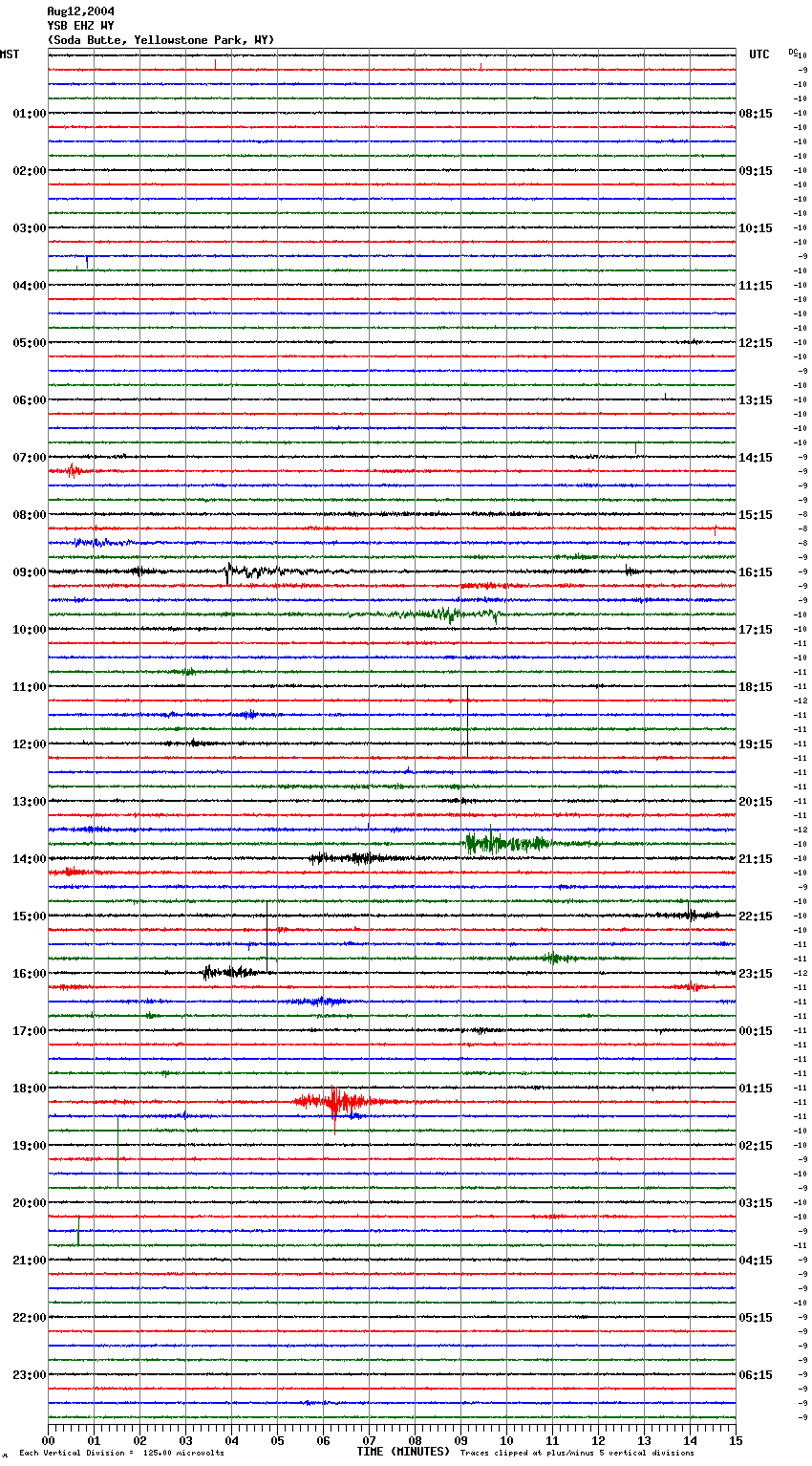Click the UTC time zone header
Image resolution: width=812 pixels, height=1466 pixels.
[x=759, y=54]
